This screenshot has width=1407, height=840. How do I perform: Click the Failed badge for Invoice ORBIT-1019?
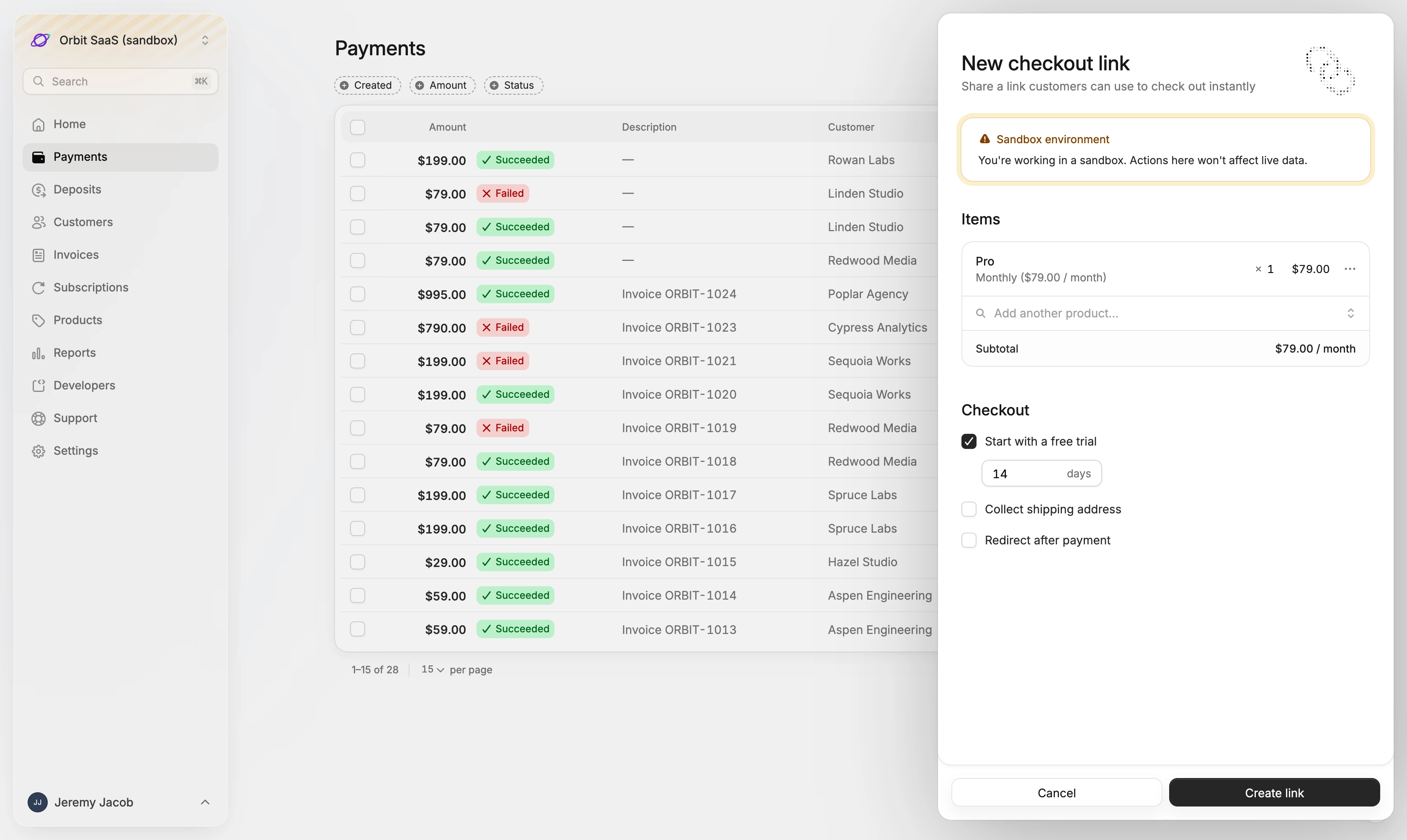click(x=502, y=428)
